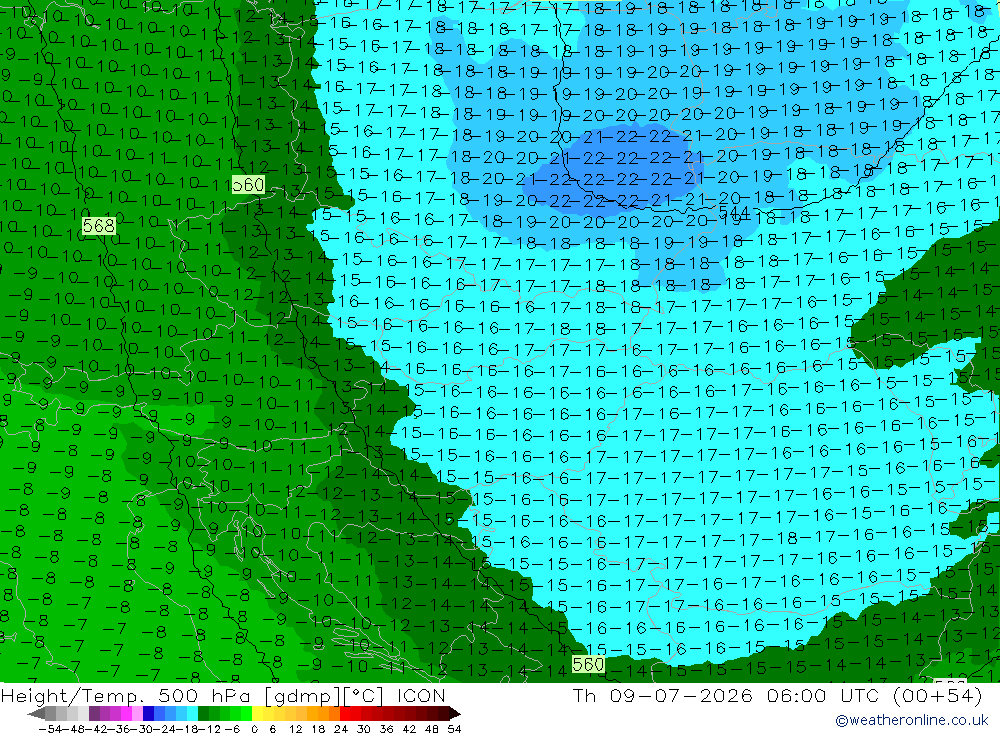
Task: Pick the cyan swatch near -18 on the legend
Action: [192, 714]
